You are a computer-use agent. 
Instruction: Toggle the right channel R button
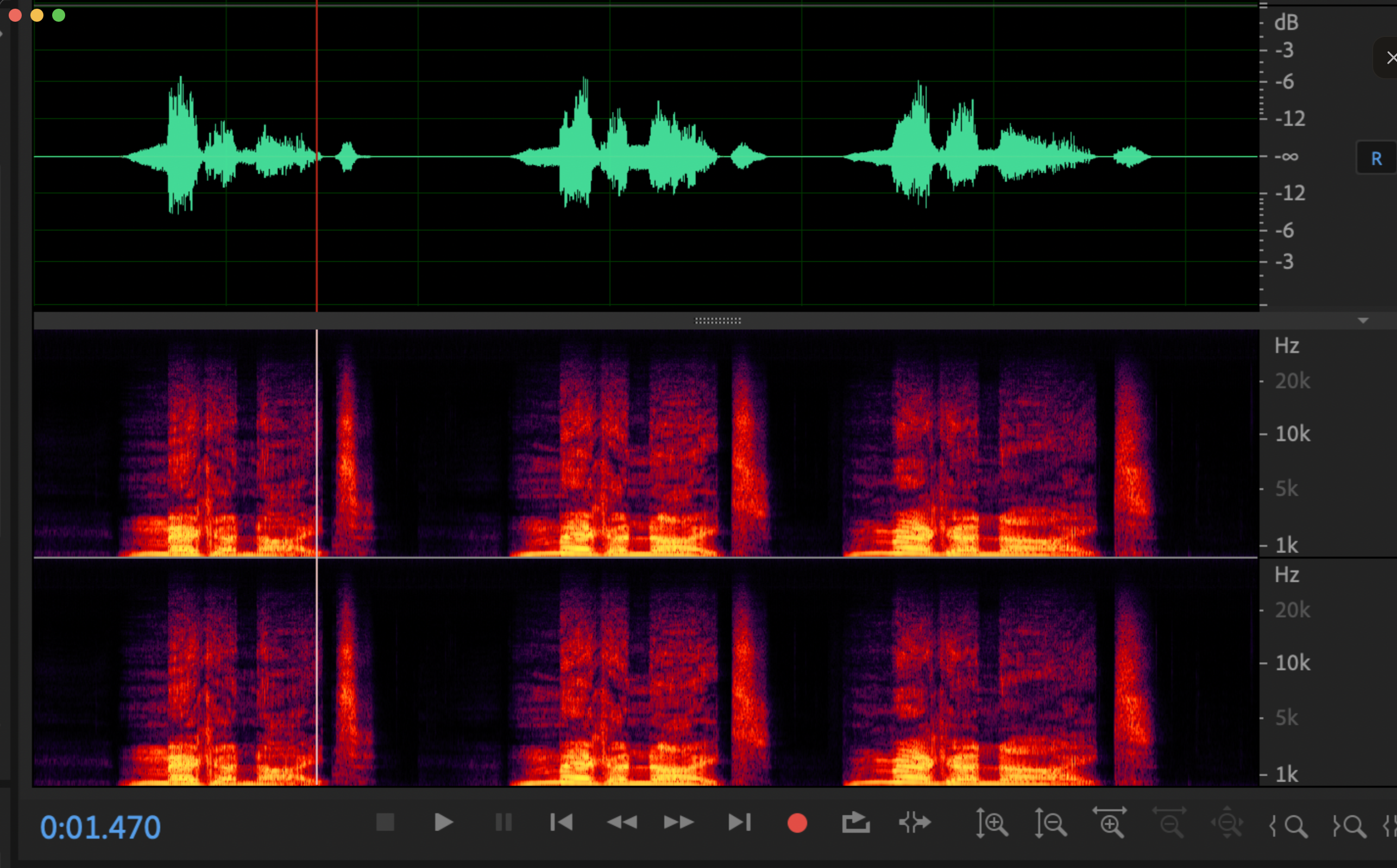1376,158
